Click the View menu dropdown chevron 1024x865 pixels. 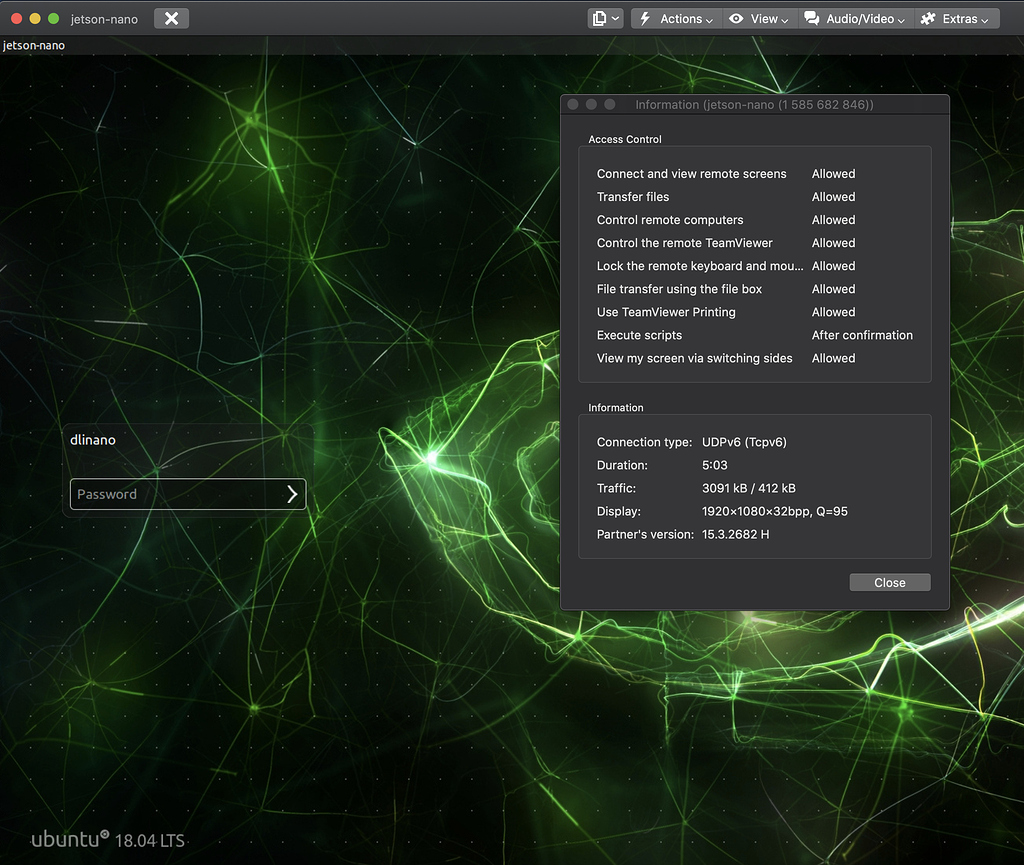[784, 20]
